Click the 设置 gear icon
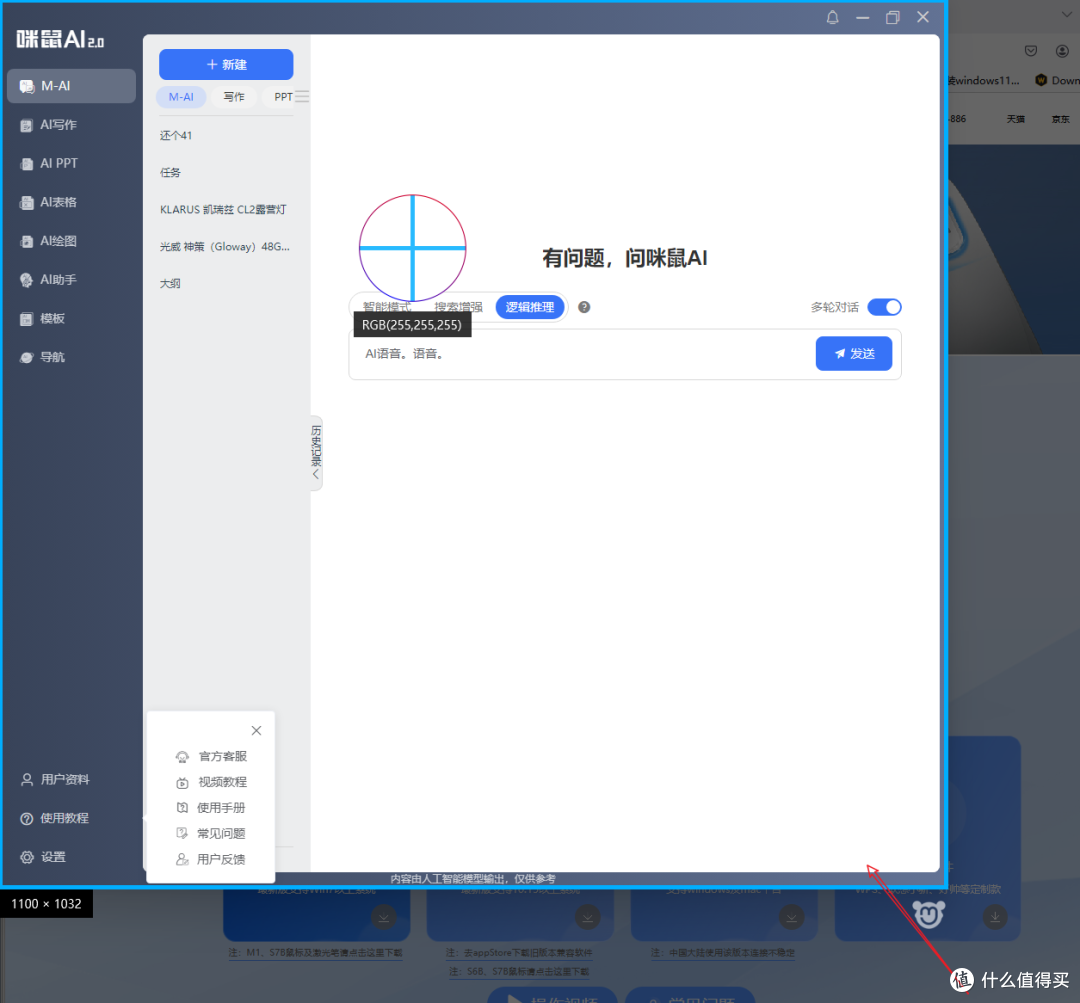Viewport: 1080px width, 1003px height. [27, 857]
